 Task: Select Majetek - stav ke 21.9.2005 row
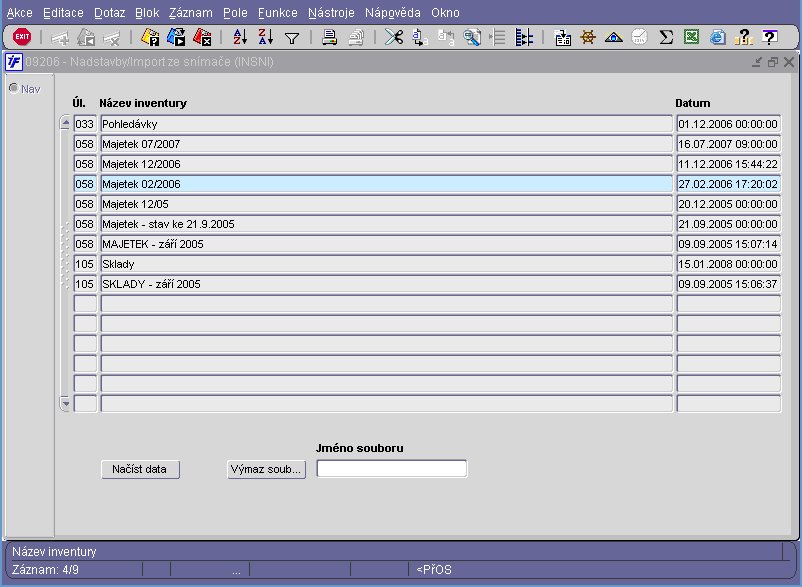[x=386, y=224]
